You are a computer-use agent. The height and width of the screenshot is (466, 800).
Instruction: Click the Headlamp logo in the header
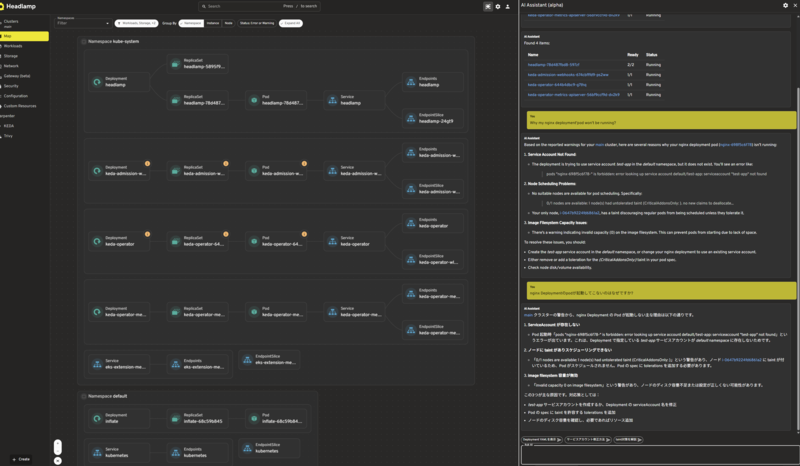[18, 6]
